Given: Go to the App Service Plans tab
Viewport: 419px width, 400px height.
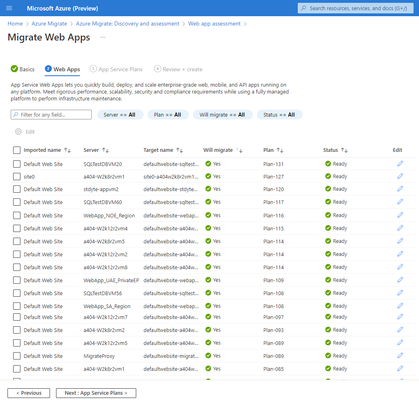Looking at the screenshot, I should coord(116,69).
